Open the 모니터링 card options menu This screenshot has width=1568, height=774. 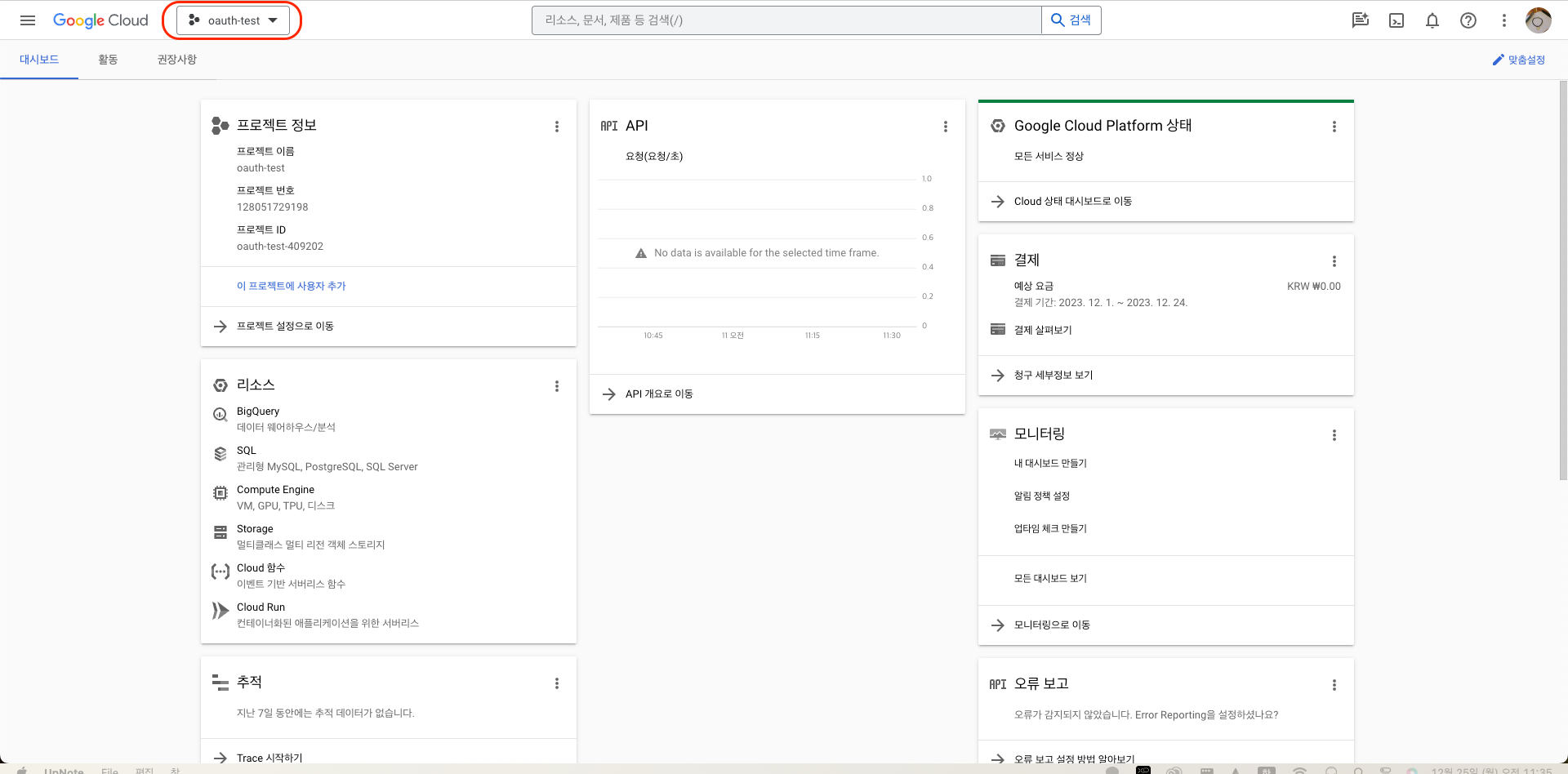[x=1334, y=435]
